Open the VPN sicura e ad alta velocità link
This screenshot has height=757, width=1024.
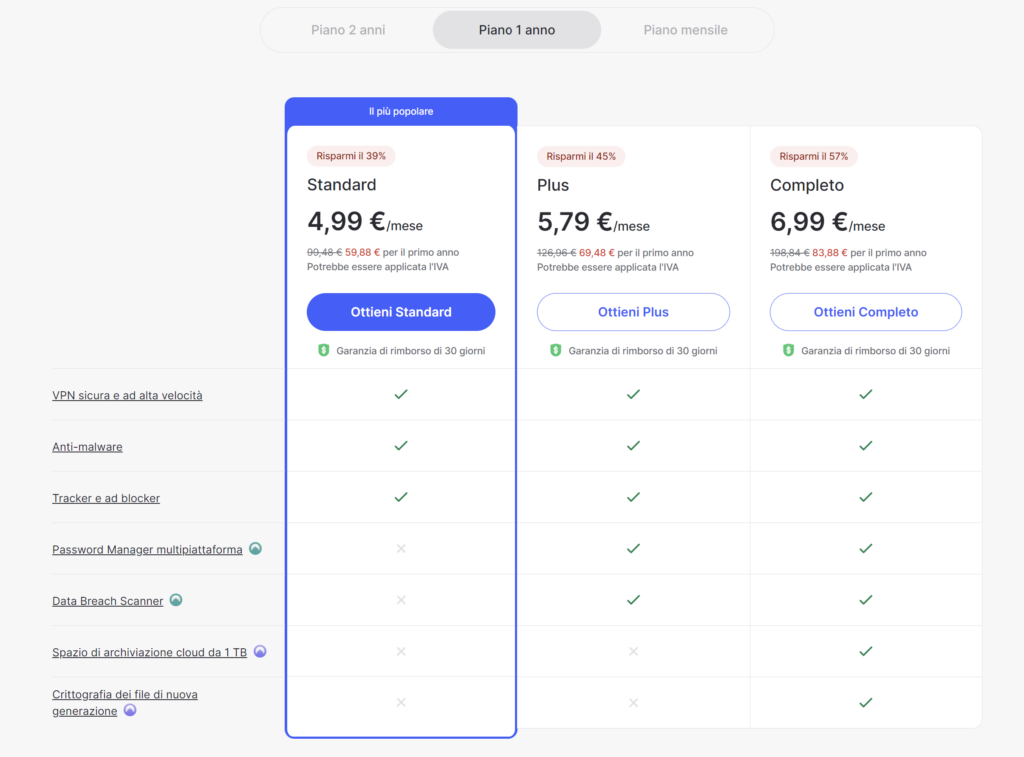(x=127, y=395)
